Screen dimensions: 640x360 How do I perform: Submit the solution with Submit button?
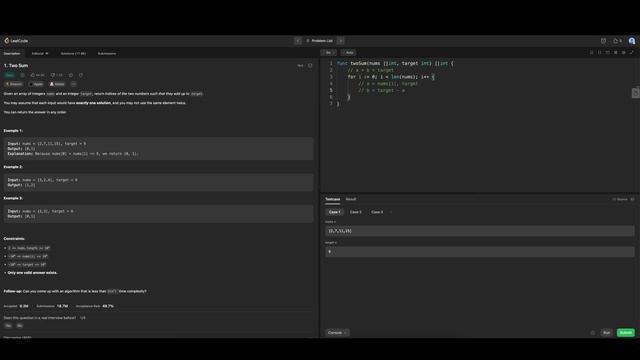click(626, 333)
